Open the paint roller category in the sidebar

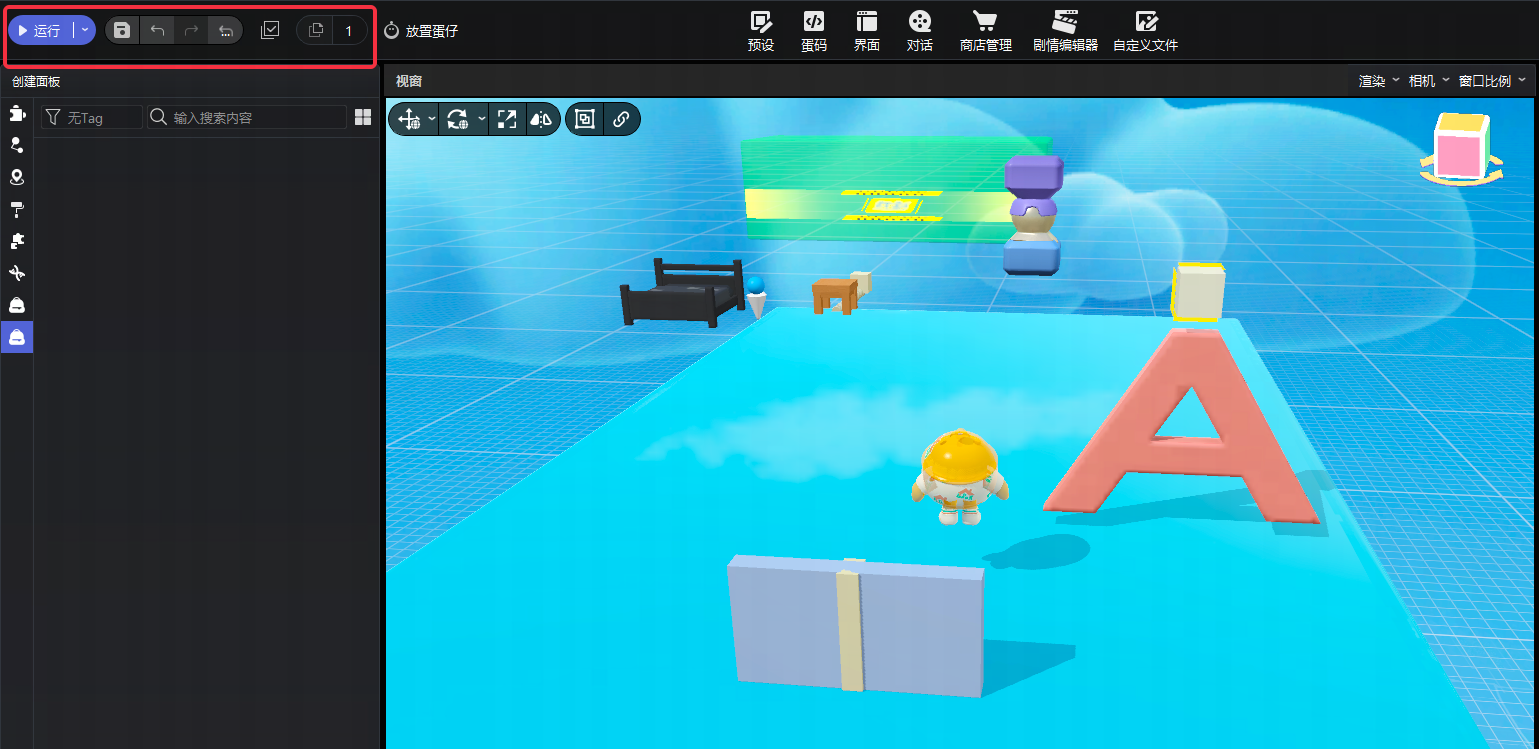coord(17,209)
